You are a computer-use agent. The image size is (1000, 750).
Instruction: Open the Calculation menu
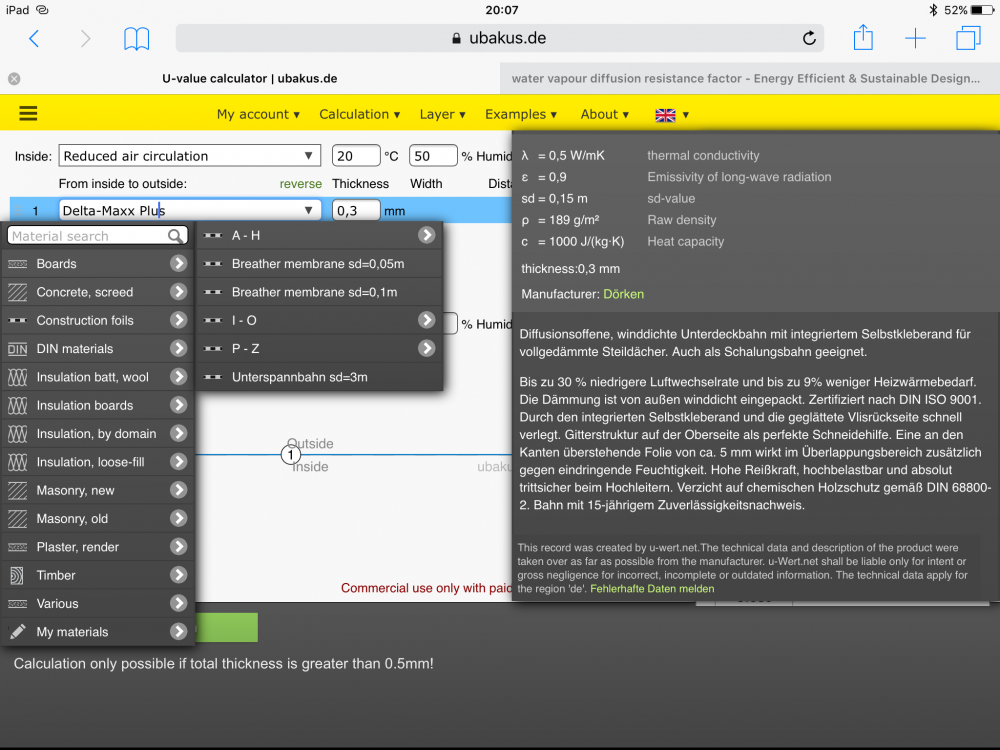[x=359, y=114]
